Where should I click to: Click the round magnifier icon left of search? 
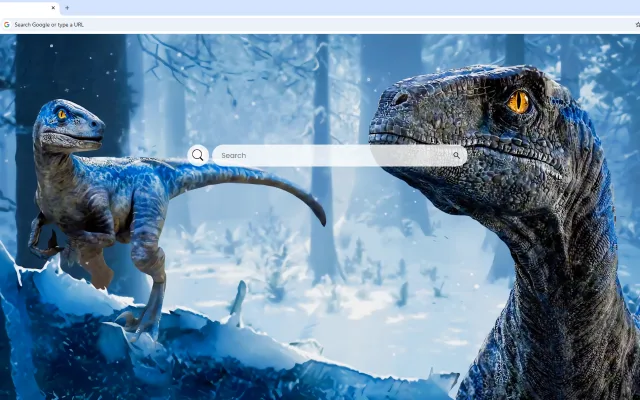click(x=198, y=155)
